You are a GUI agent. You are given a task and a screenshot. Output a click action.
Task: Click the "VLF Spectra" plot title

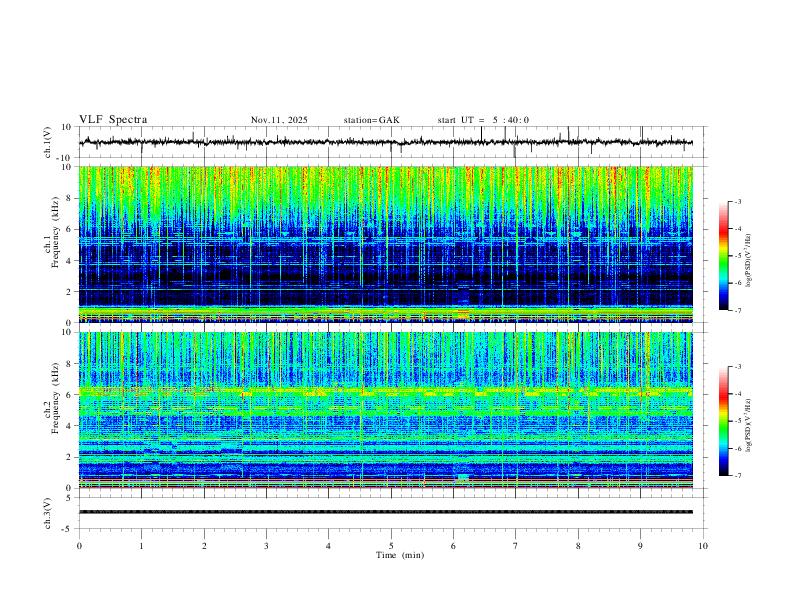pyautogui.click(x=113, y=120)
